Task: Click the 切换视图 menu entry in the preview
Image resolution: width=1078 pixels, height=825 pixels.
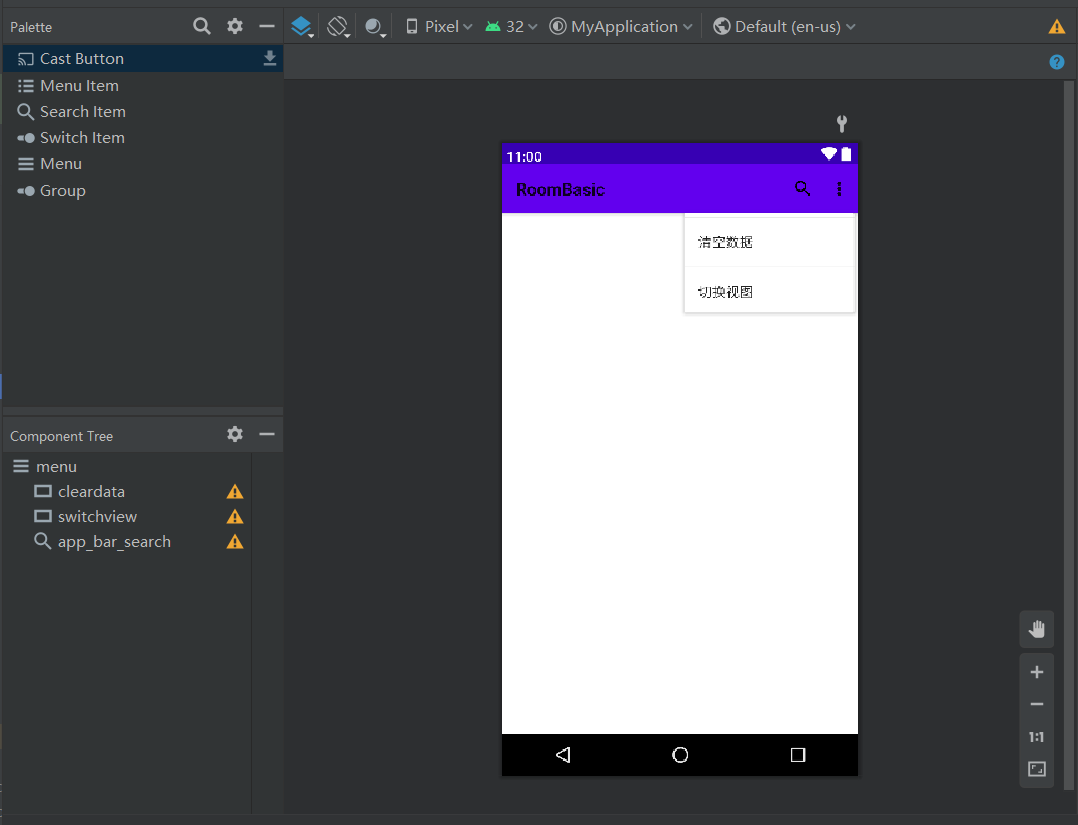Action: coord(769,292)
